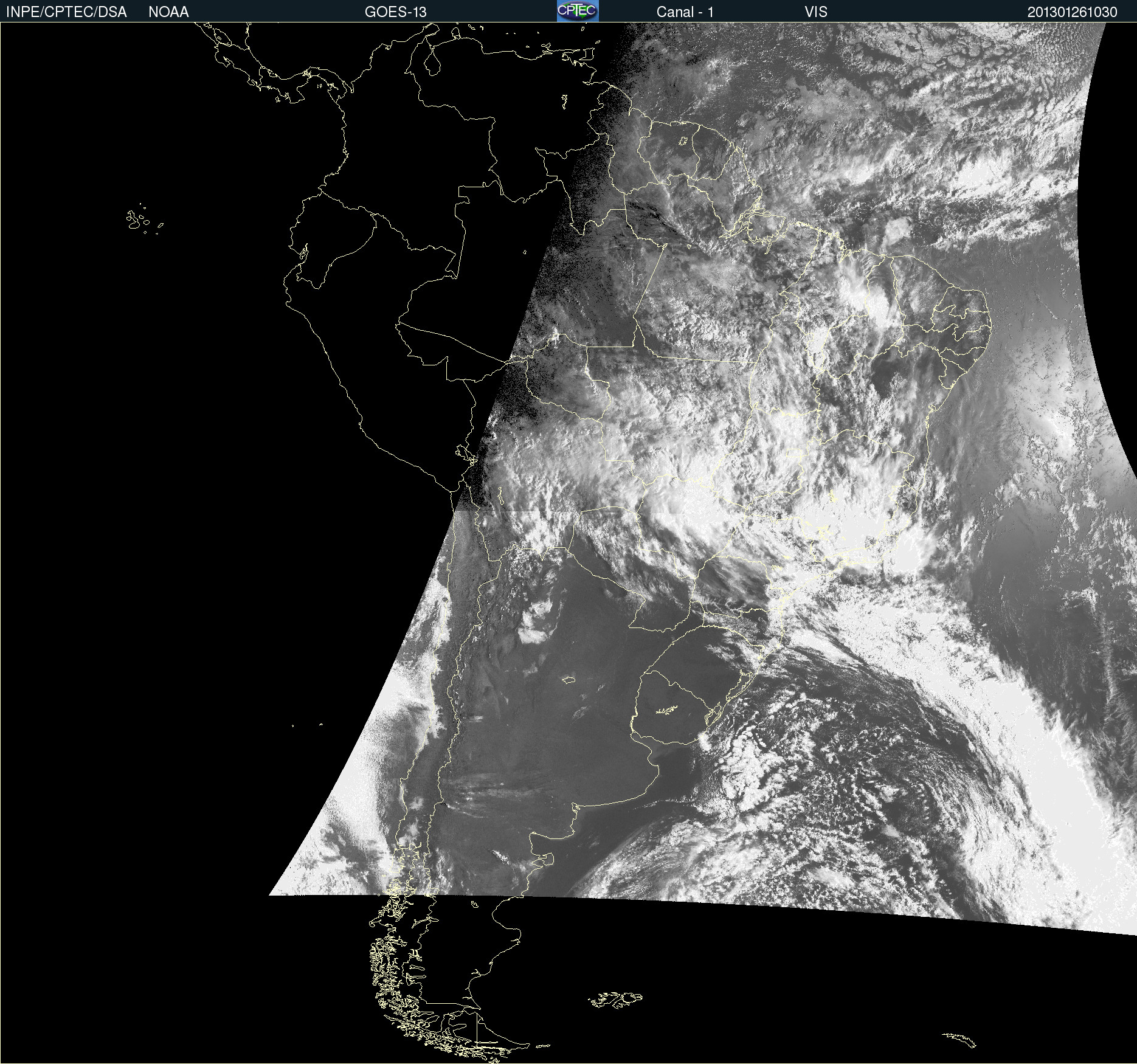
Task: Click the NOAA label in header
Action: coord(168,12)
